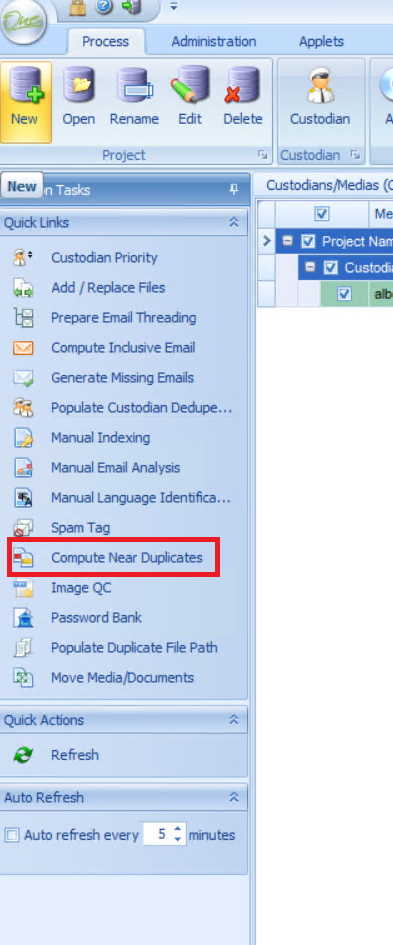Open the Custodian group dialog launcher

pos(356,155)
